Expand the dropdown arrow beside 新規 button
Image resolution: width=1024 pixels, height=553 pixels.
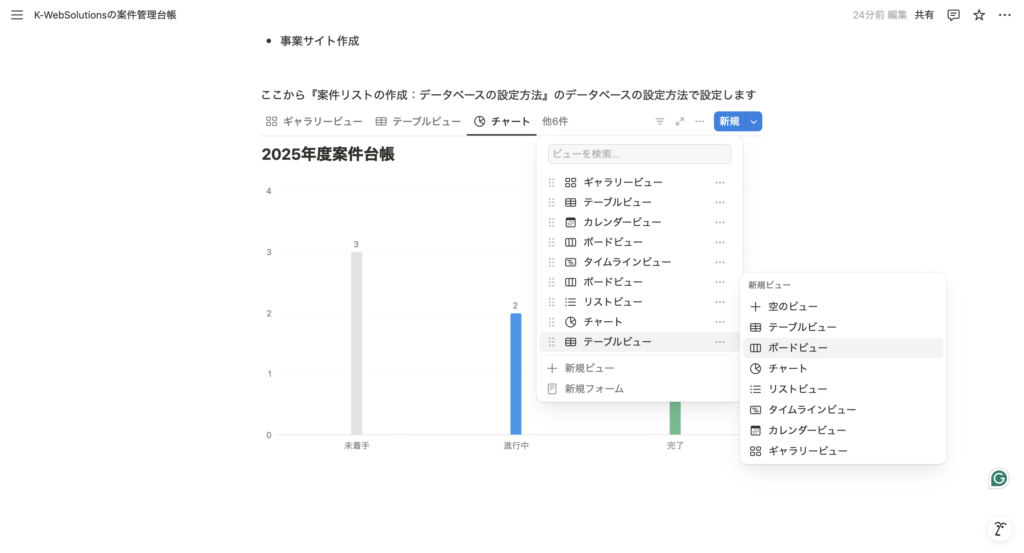754,121
